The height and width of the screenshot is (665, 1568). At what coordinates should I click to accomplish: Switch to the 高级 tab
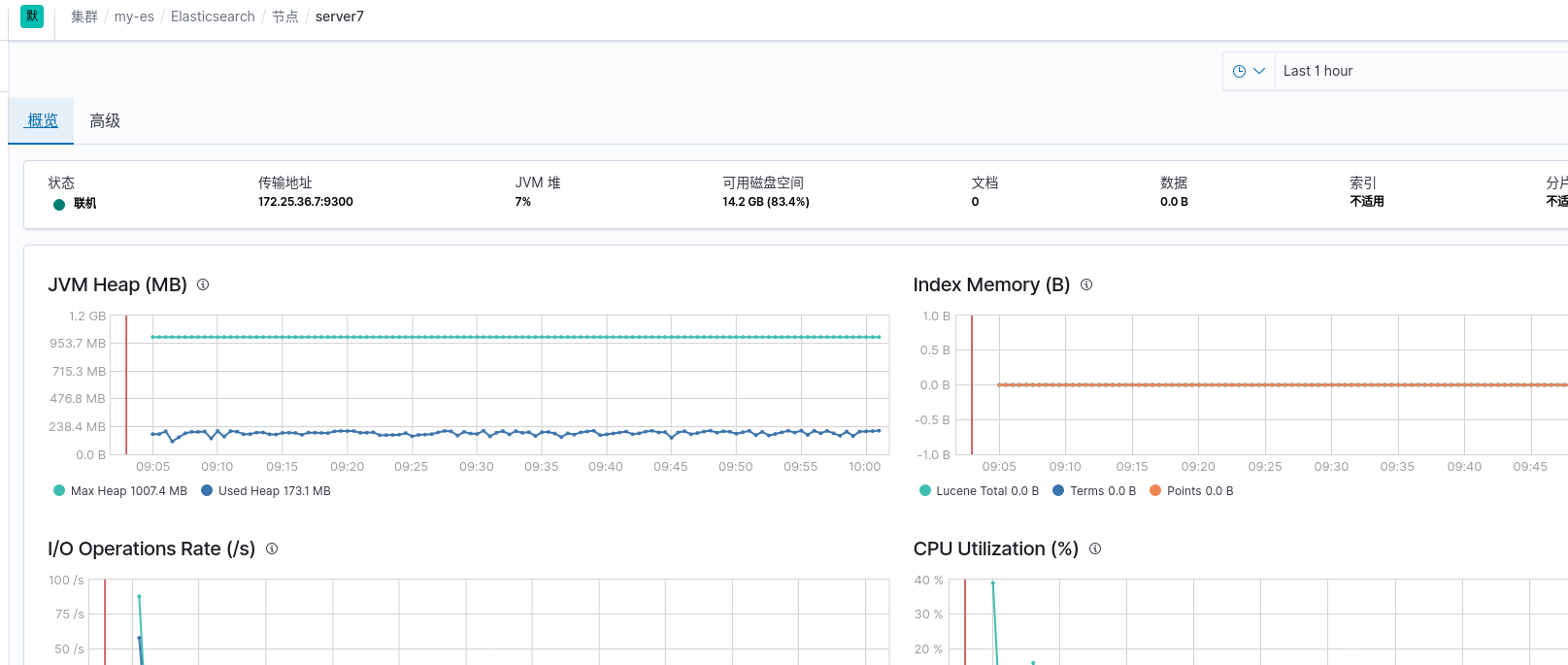point(105,120)
